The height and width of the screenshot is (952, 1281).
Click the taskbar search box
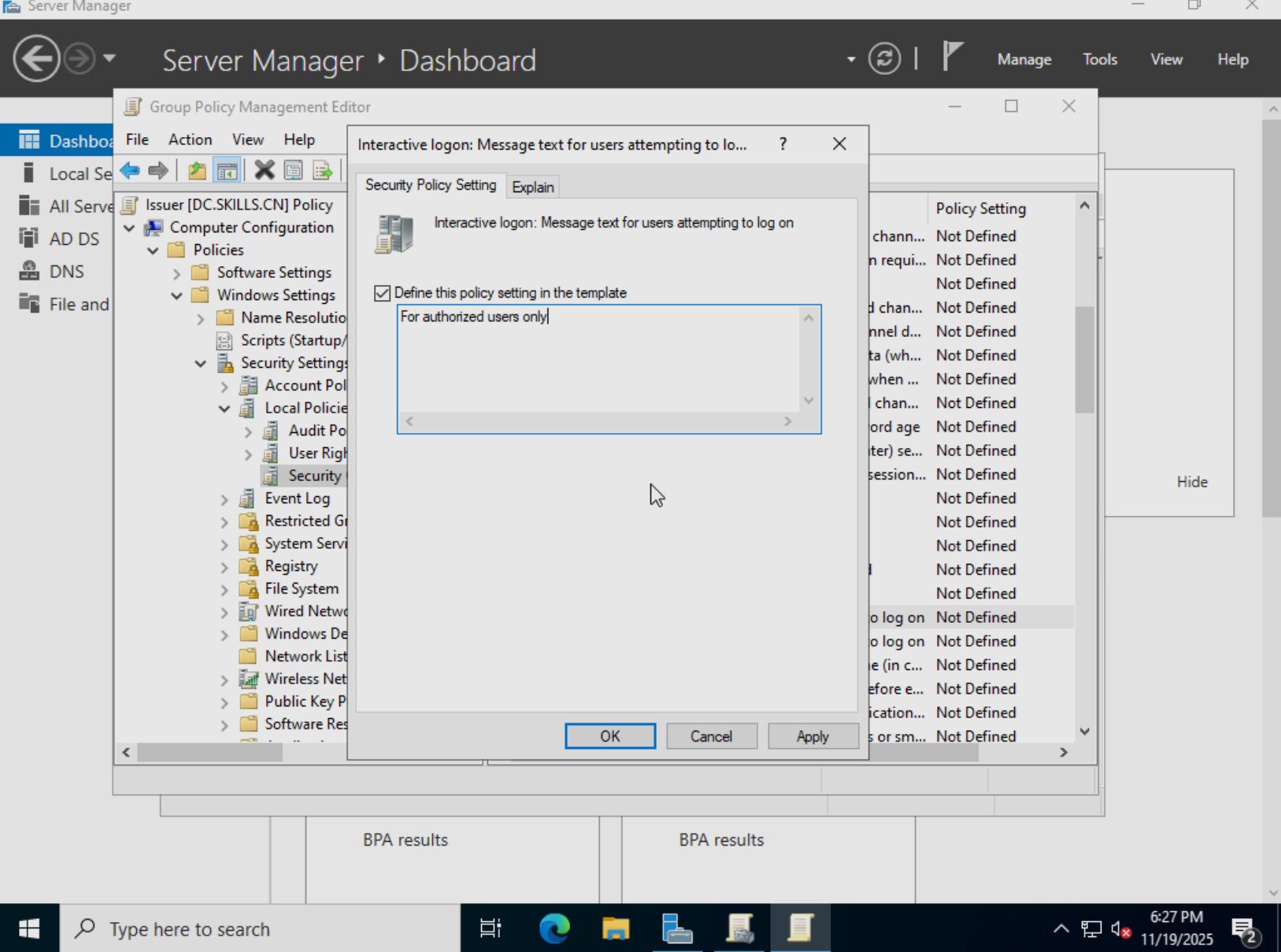[261, 928]
